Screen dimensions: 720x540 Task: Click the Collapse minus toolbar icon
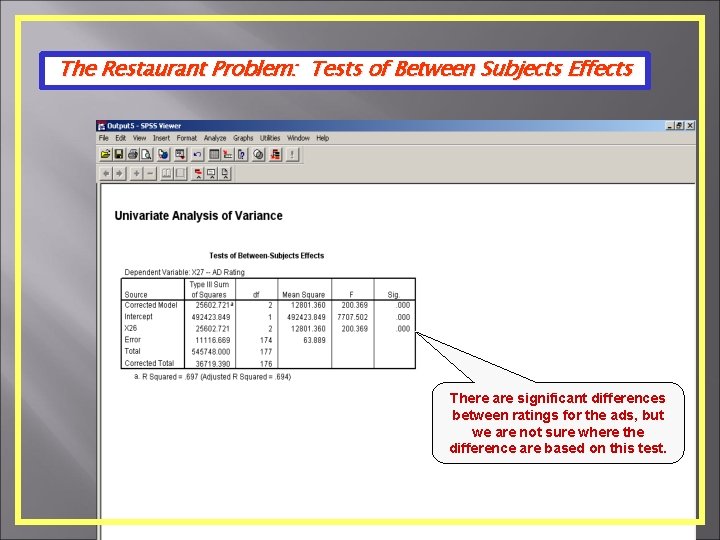150,174
